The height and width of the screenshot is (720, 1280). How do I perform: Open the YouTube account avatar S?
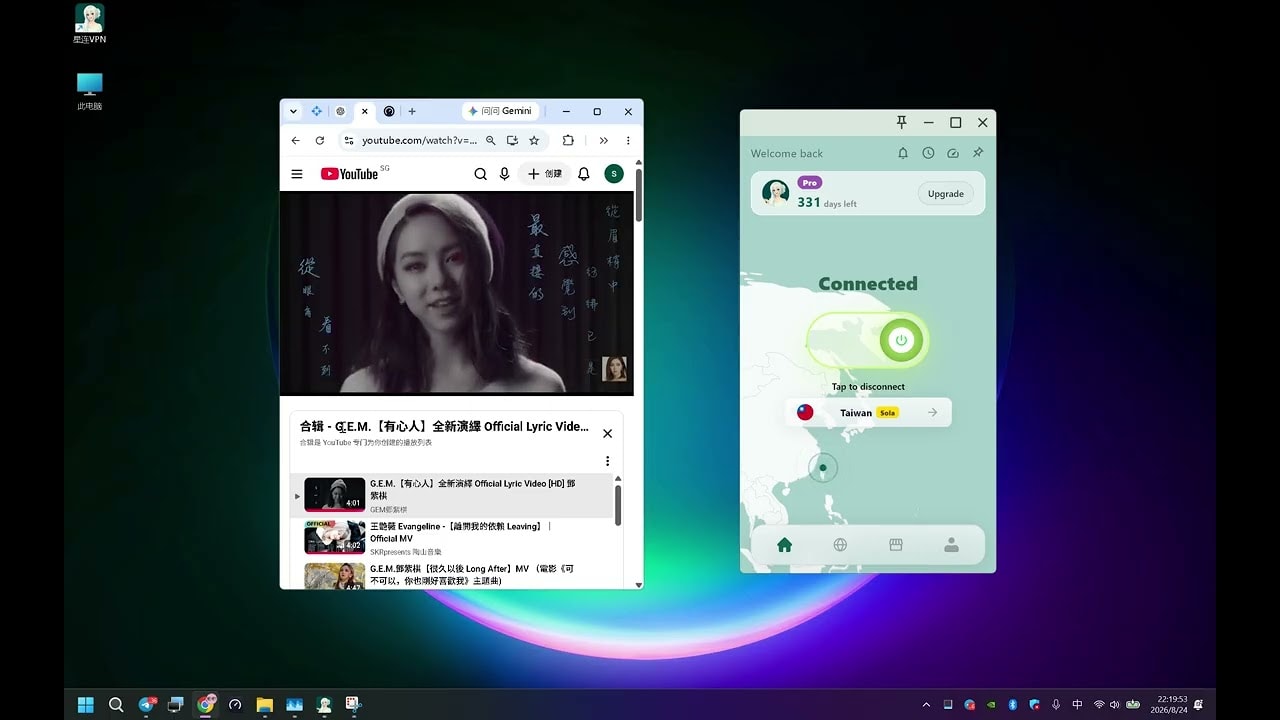(614, 174)
